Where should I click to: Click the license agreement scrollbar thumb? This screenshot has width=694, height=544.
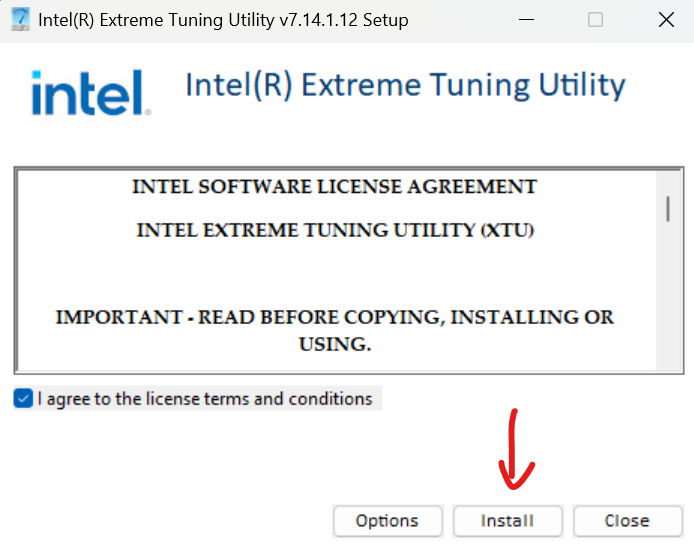click(x=668, y=208)
